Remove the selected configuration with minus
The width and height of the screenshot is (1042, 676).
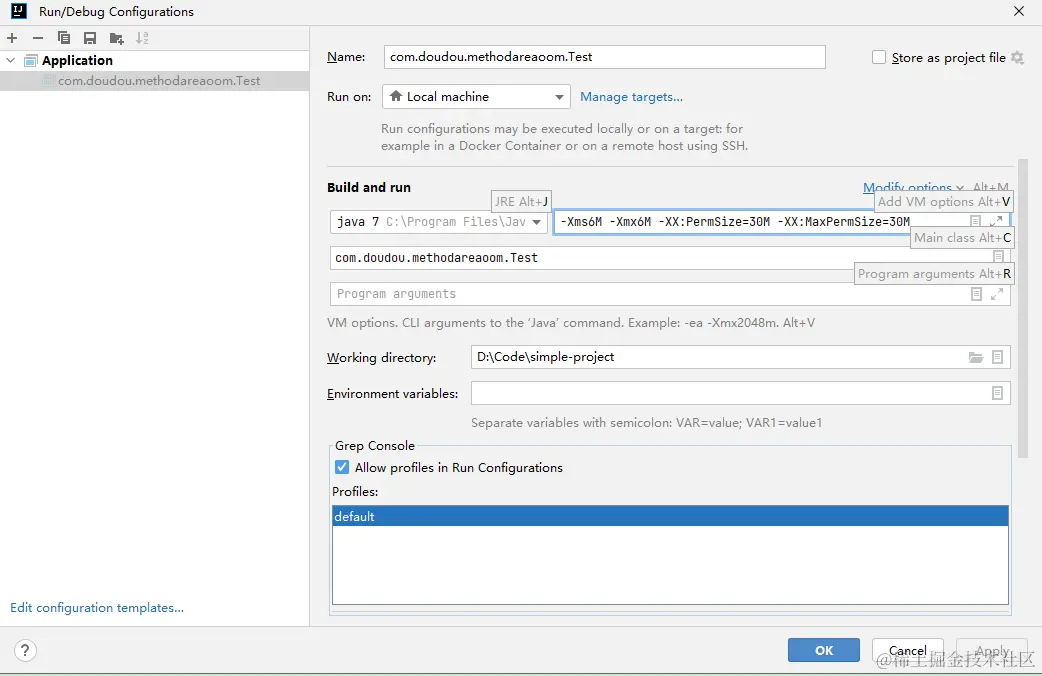click(x=38, y=38)
